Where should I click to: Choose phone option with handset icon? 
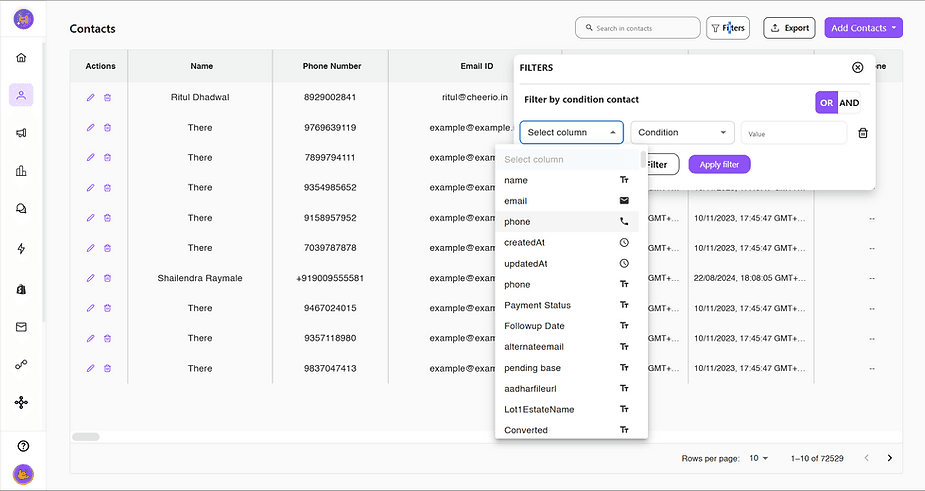tap(568, 222)
